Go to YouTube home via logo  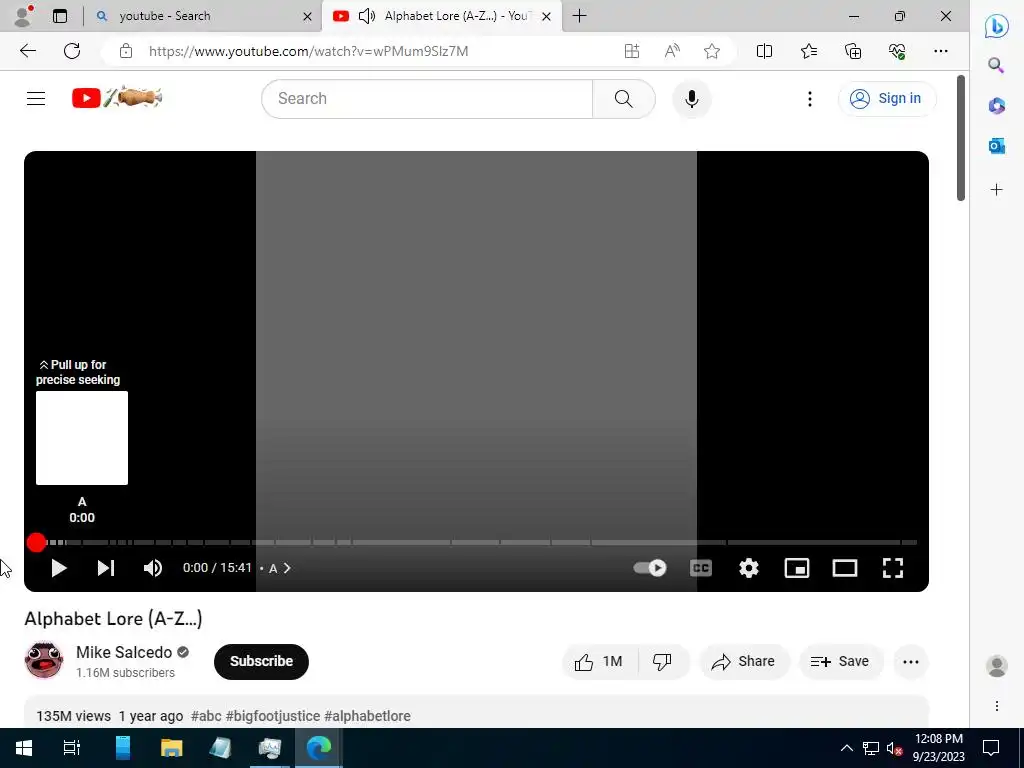click(116, 98)
